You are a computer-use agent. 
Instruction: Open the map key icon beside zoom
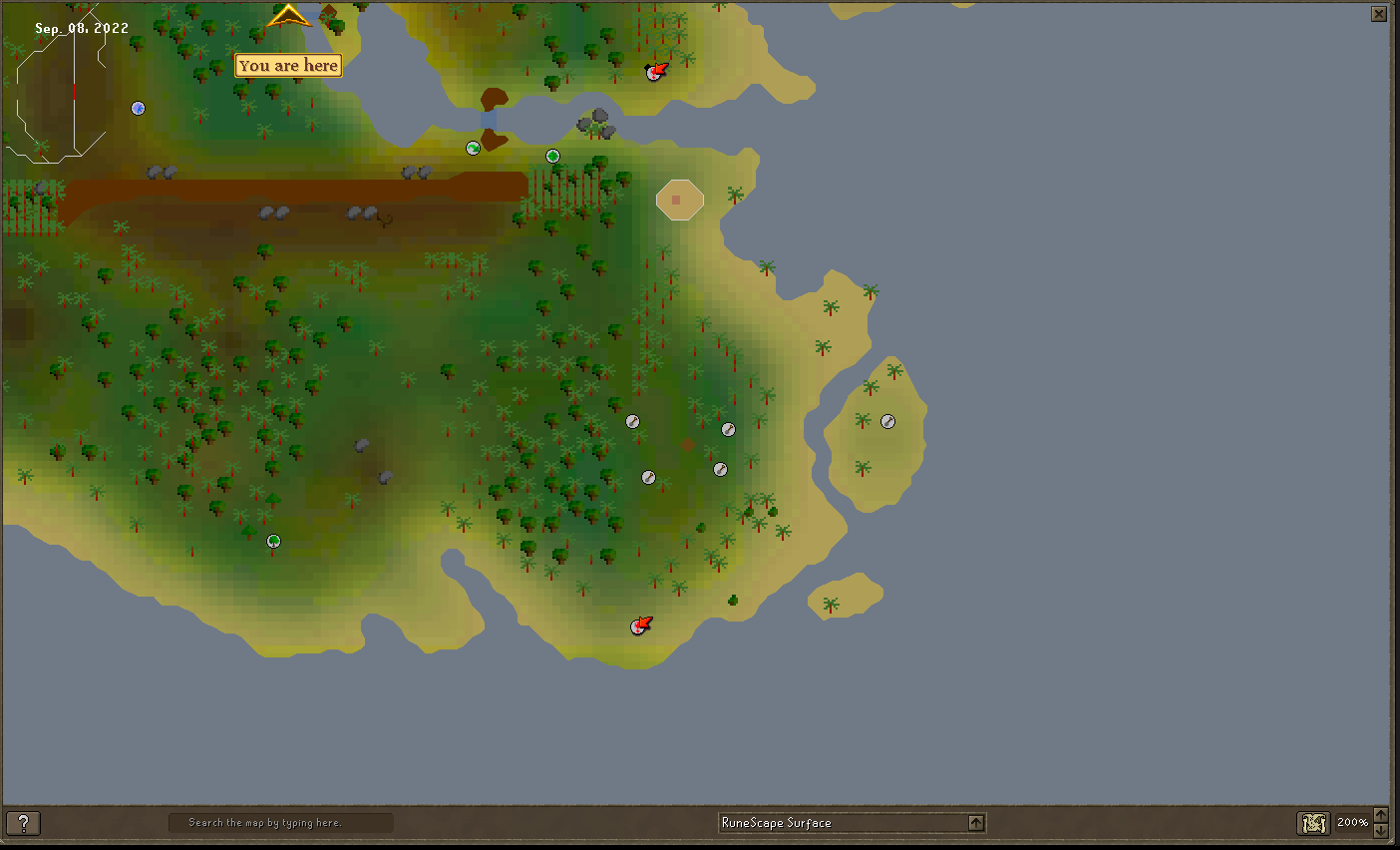coord(1314,823)
